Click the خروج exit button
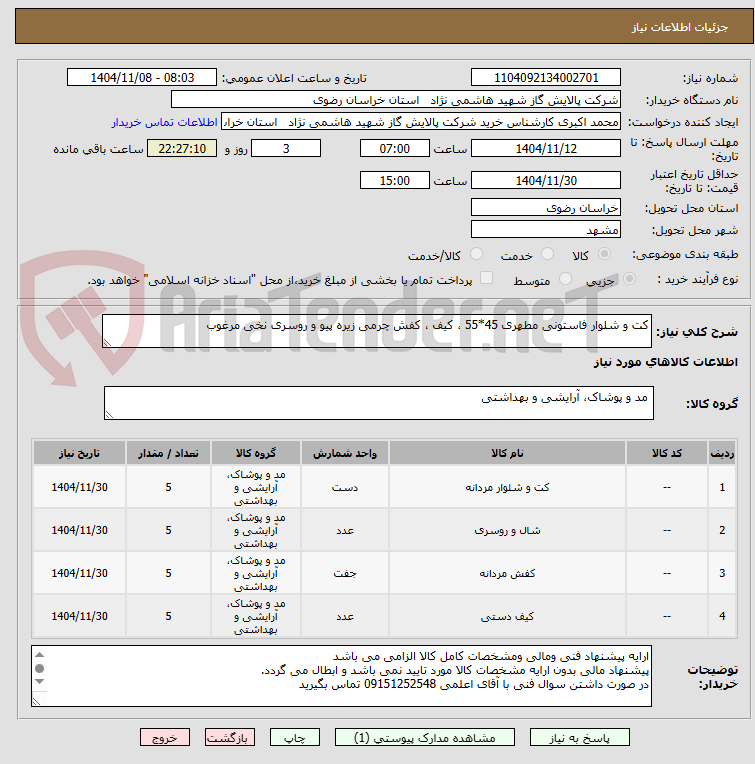Image resolution: width=755 pixels, height=764 pixels. (165, 738)
